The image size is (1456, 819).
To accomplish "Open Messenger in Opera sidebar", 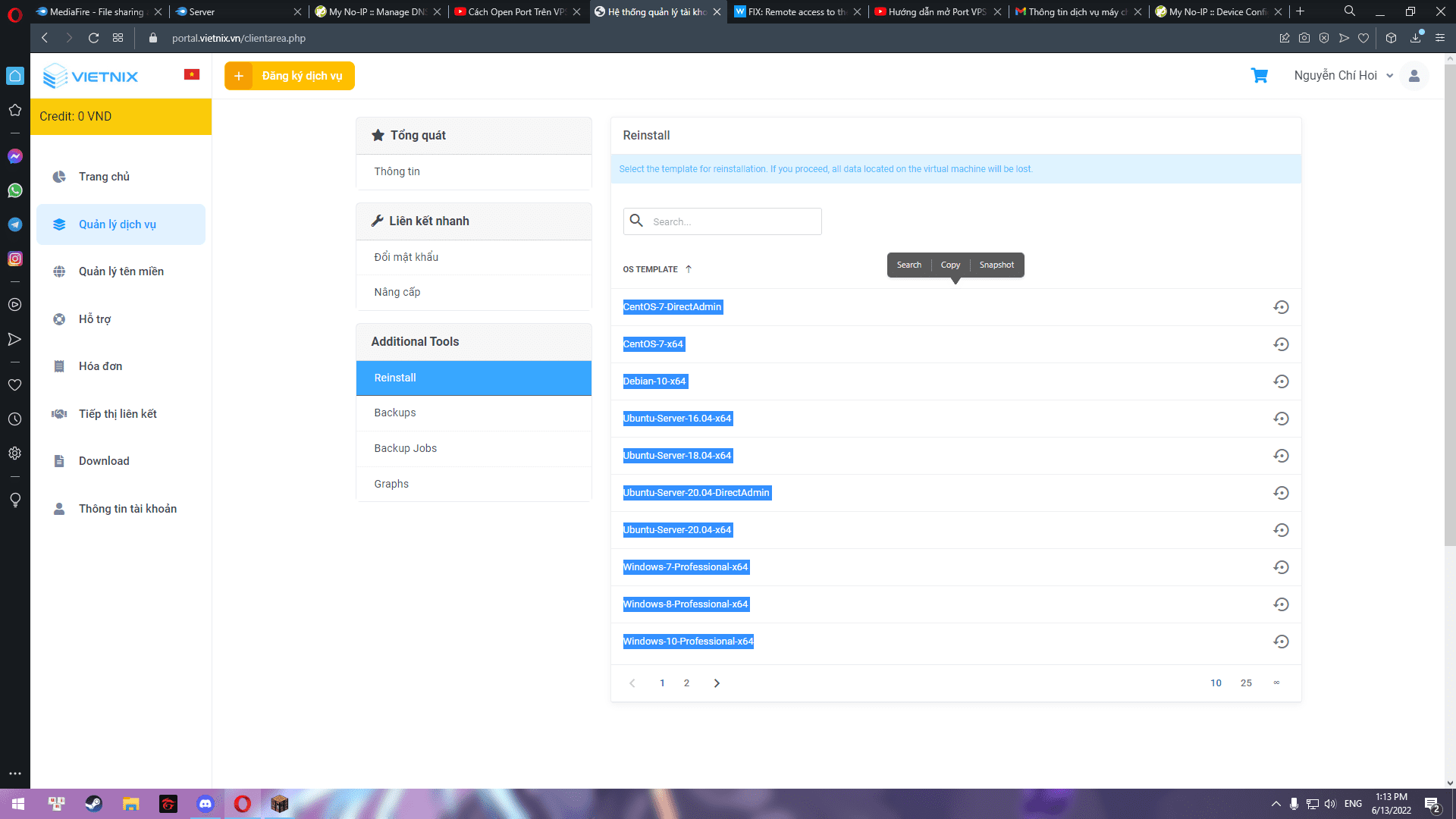I will pos(15,156).
